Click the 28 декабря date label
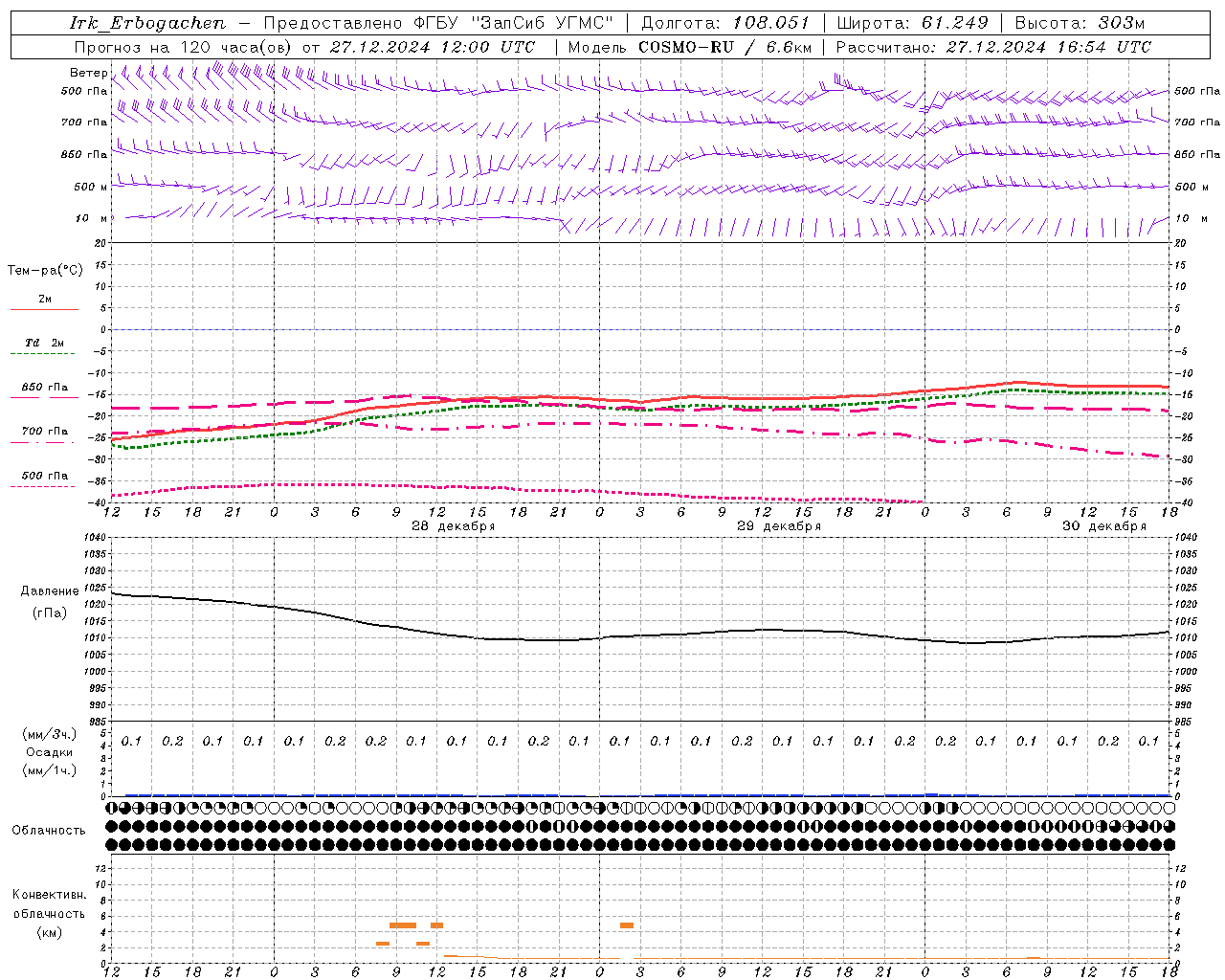The width and height of the screenshot is (1225, 980). (x=453, y=526)
